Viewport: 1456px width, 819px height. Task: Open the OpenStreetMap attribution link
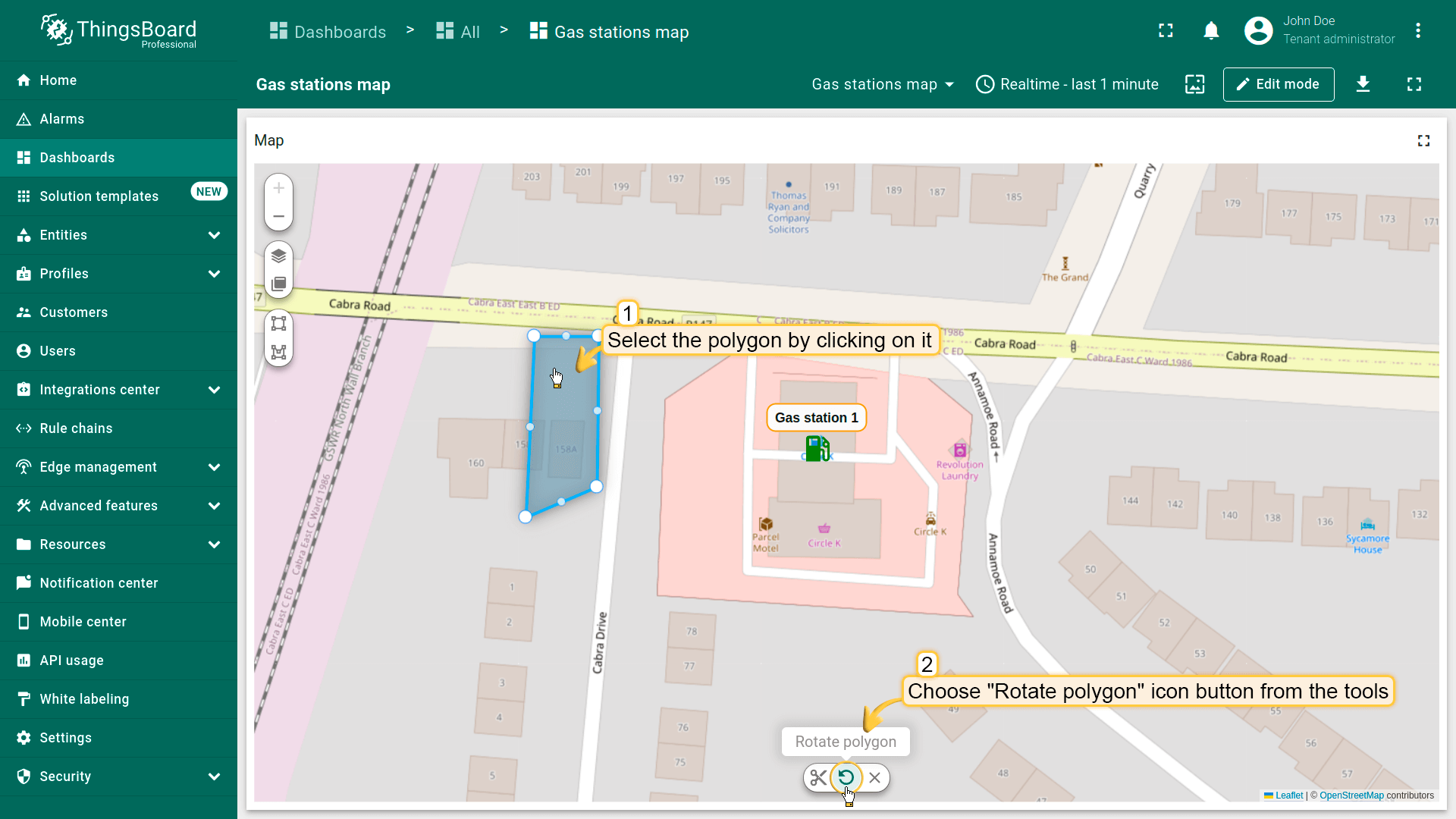click(x=1351, y=795)
